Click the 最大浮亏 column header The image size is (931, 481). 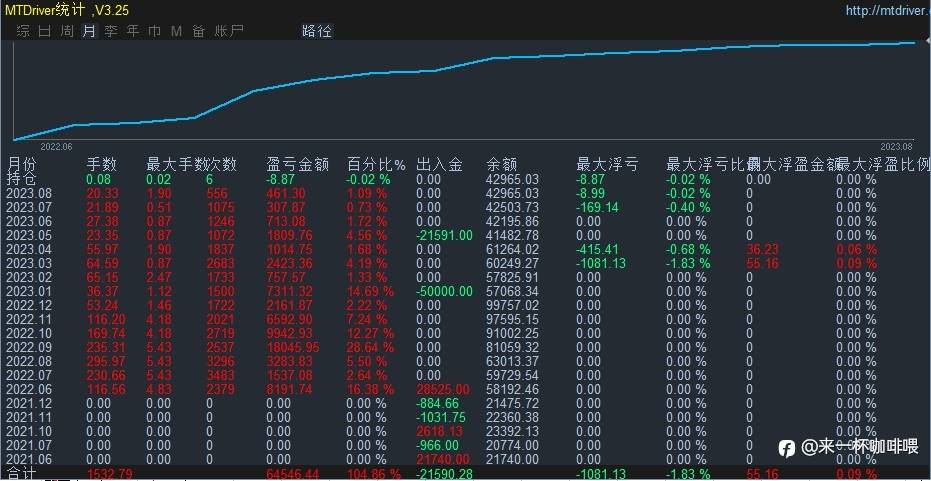coord(607,164)
